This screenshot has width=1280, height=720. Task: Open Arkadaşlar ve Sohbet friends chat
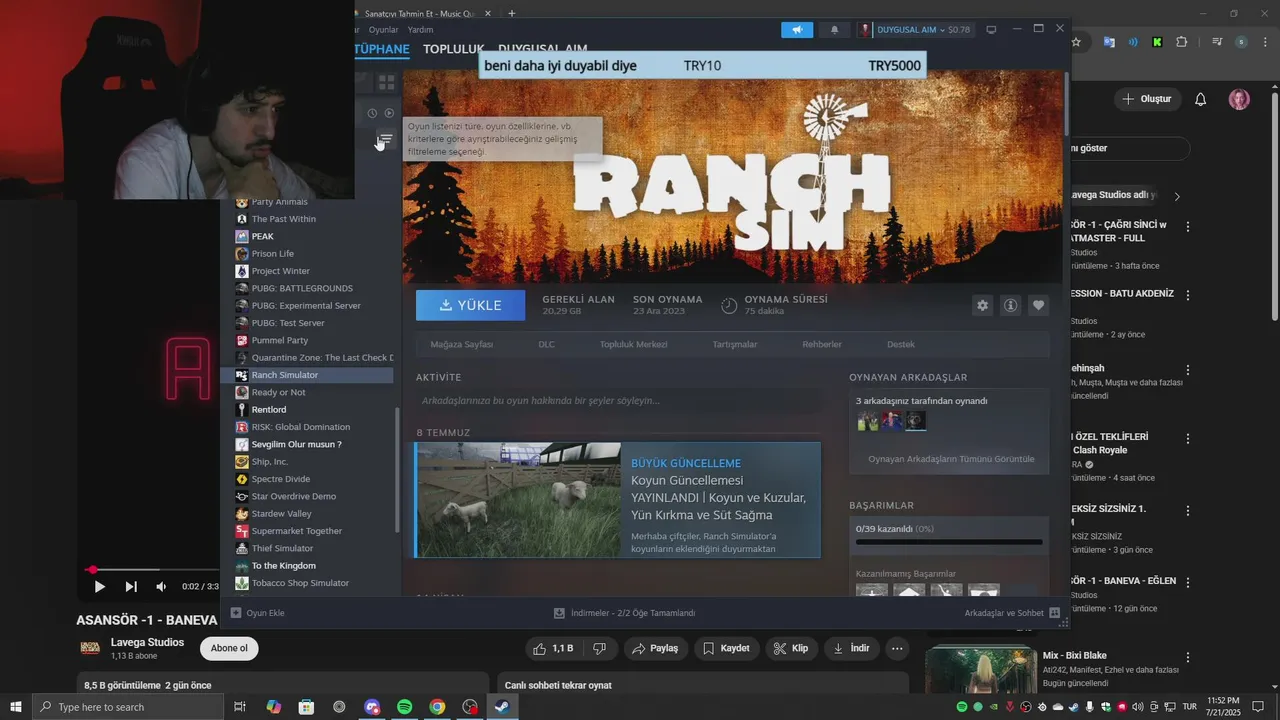point(1012,613)
